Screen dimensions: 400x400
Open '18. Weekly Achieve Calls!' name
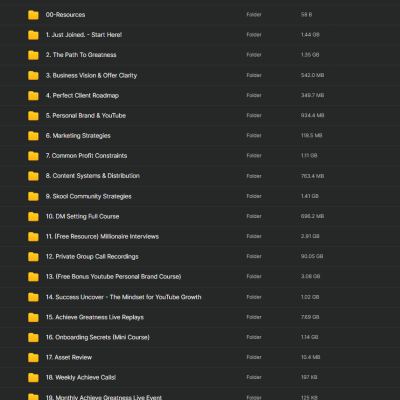pos(81,377)
